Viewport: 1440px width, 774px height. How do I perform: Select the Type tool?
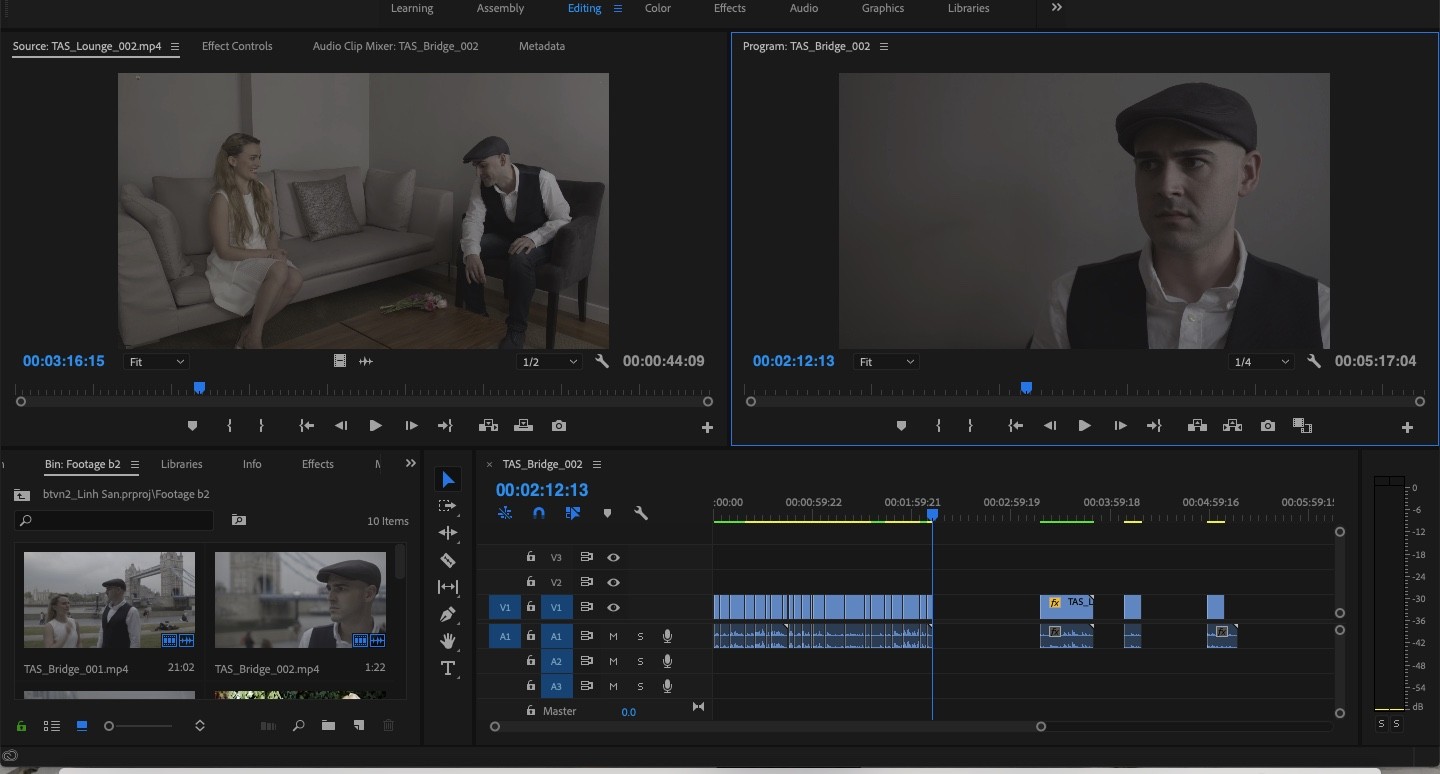click(448, 668)
